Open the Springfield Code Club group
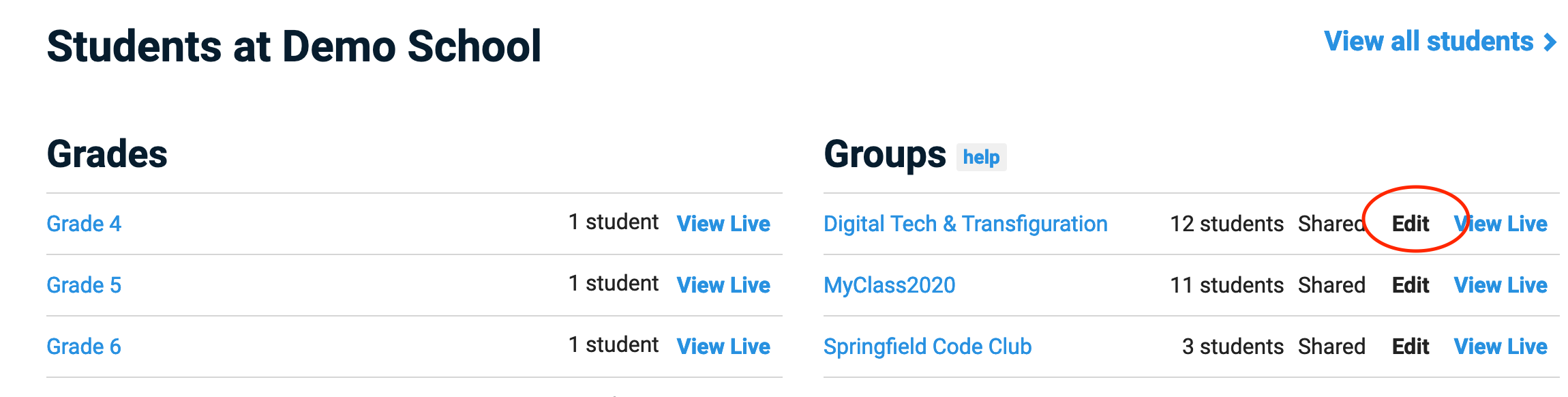 (927, 347)
